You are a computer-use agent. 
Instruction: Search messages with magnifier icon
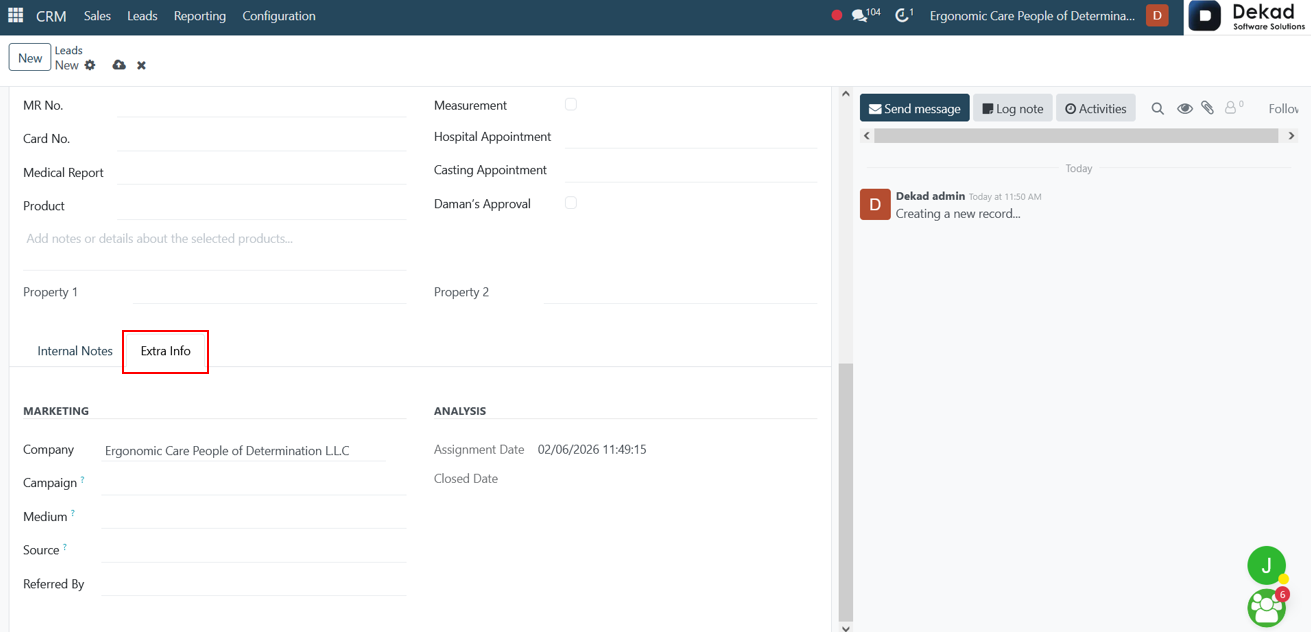tap(1157, 108)
